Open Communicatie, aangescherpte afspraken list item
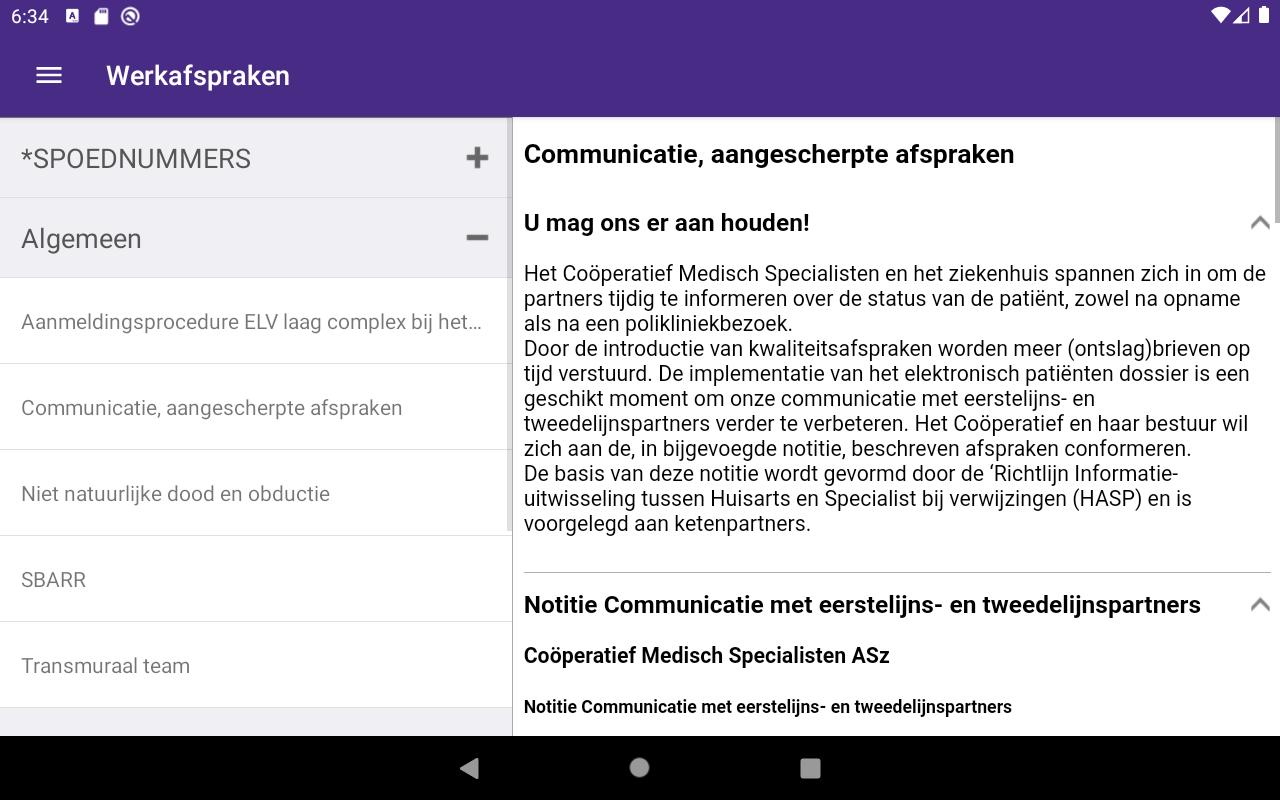The image size is (1280, 800). click(256, 407)
